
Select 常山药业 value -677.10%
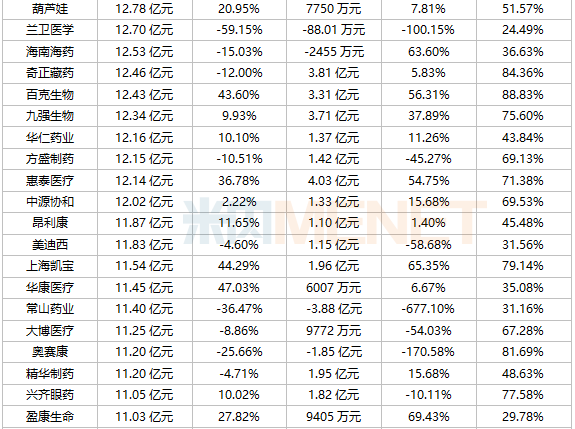tap(428, 309)
